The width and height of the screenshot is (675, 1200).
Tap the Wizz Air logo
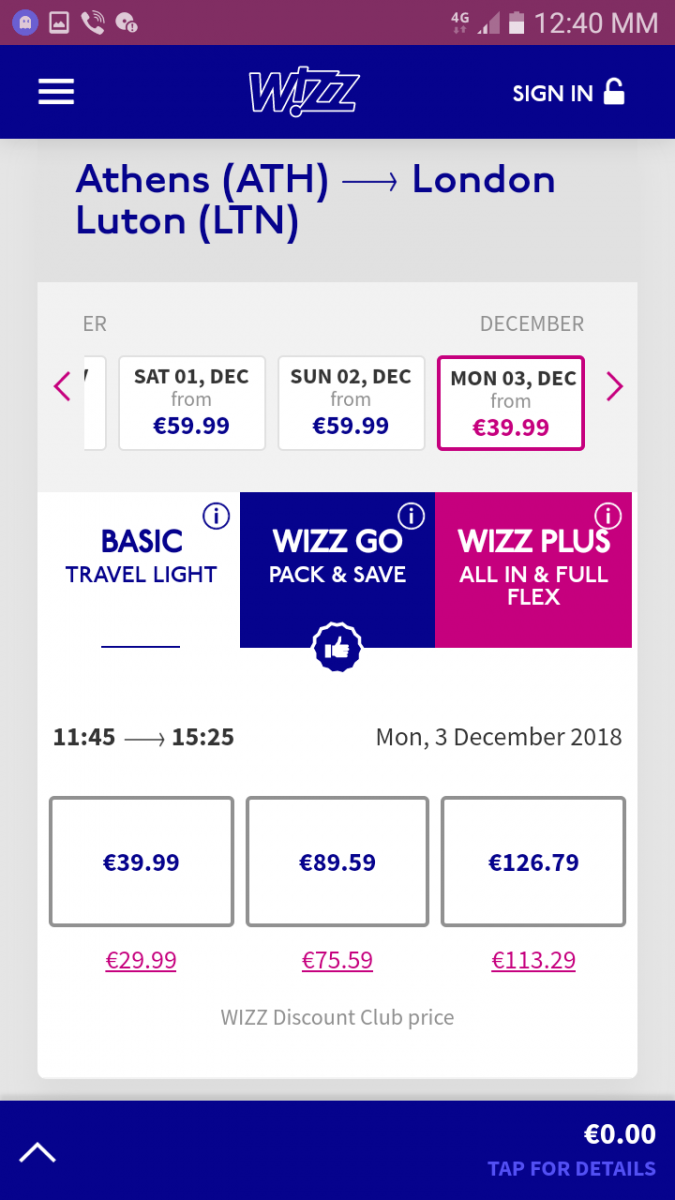point(303,93)
